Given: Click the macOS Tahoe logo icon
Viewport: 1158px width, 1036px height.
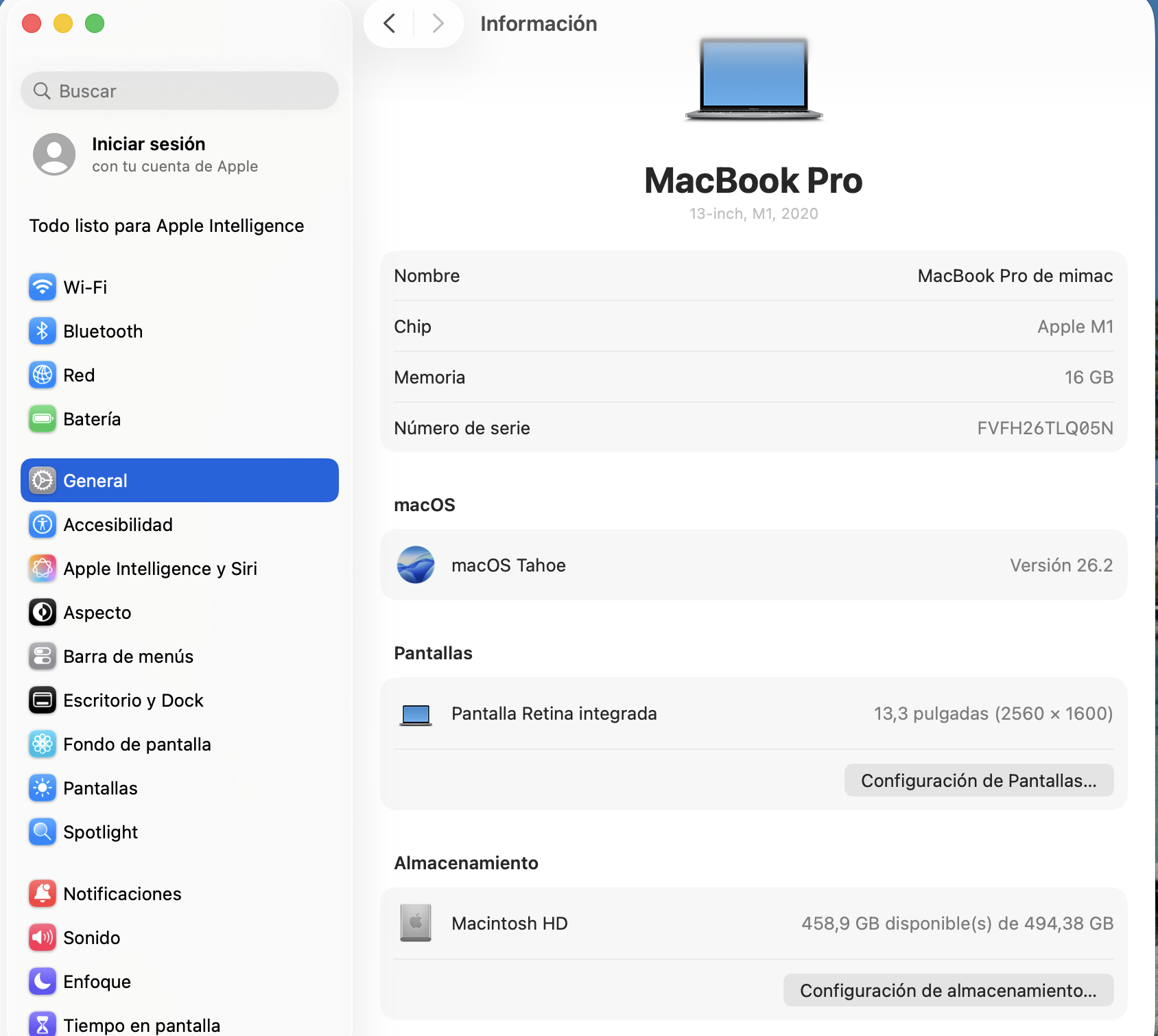Looking at the screenshot, I should click(x=416, y=565).
